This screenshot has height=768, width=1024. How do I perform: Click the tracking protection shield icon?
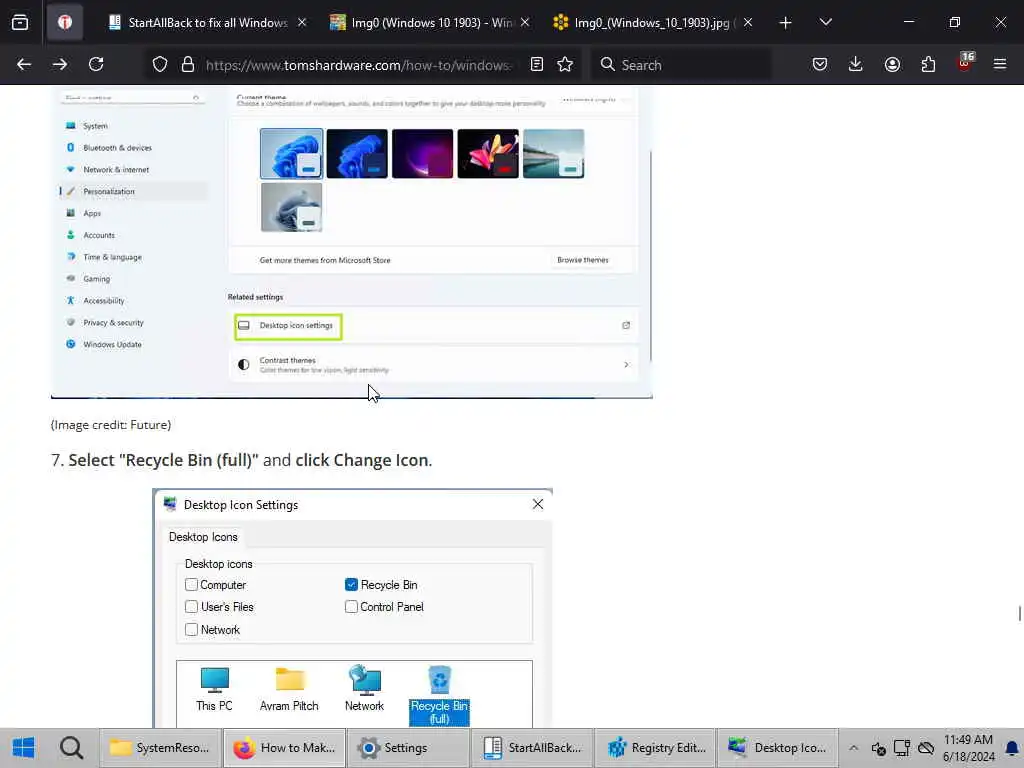pyautogui.click(x=160, y=64)
